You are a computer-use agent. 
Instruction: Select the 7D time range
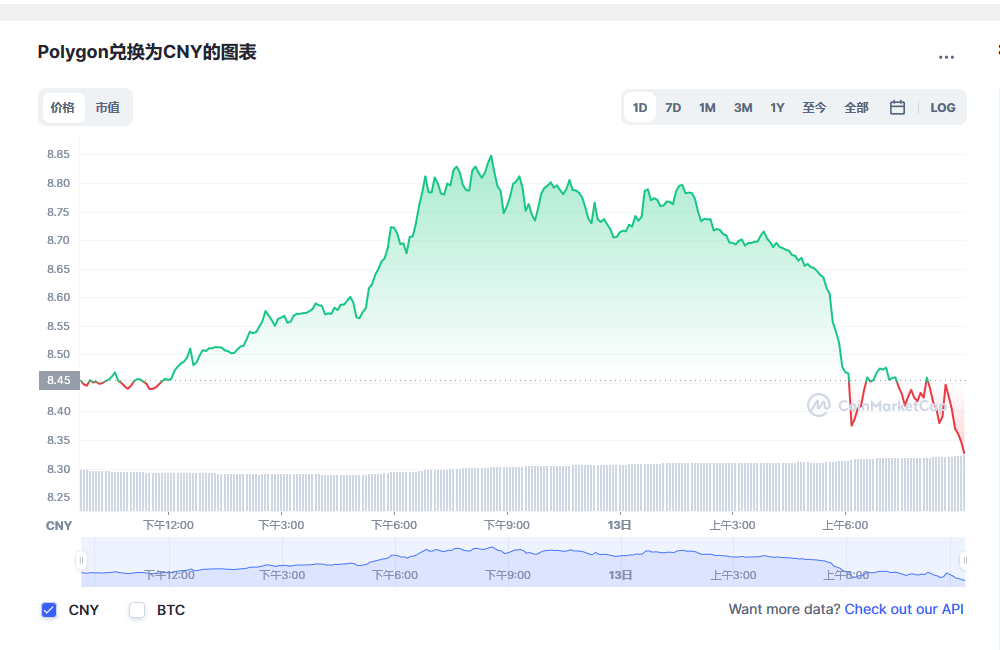(x=673, y=107)
